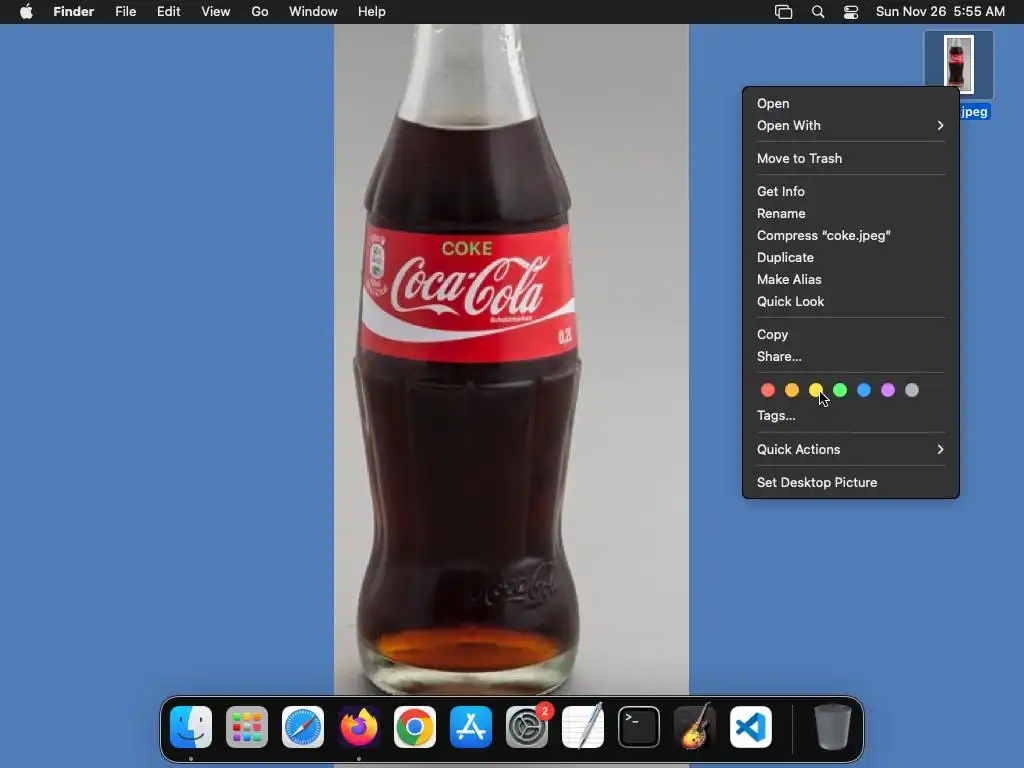1024x768 pixels.
Task: Apply the yellow tag color
Action: [816, 391]
